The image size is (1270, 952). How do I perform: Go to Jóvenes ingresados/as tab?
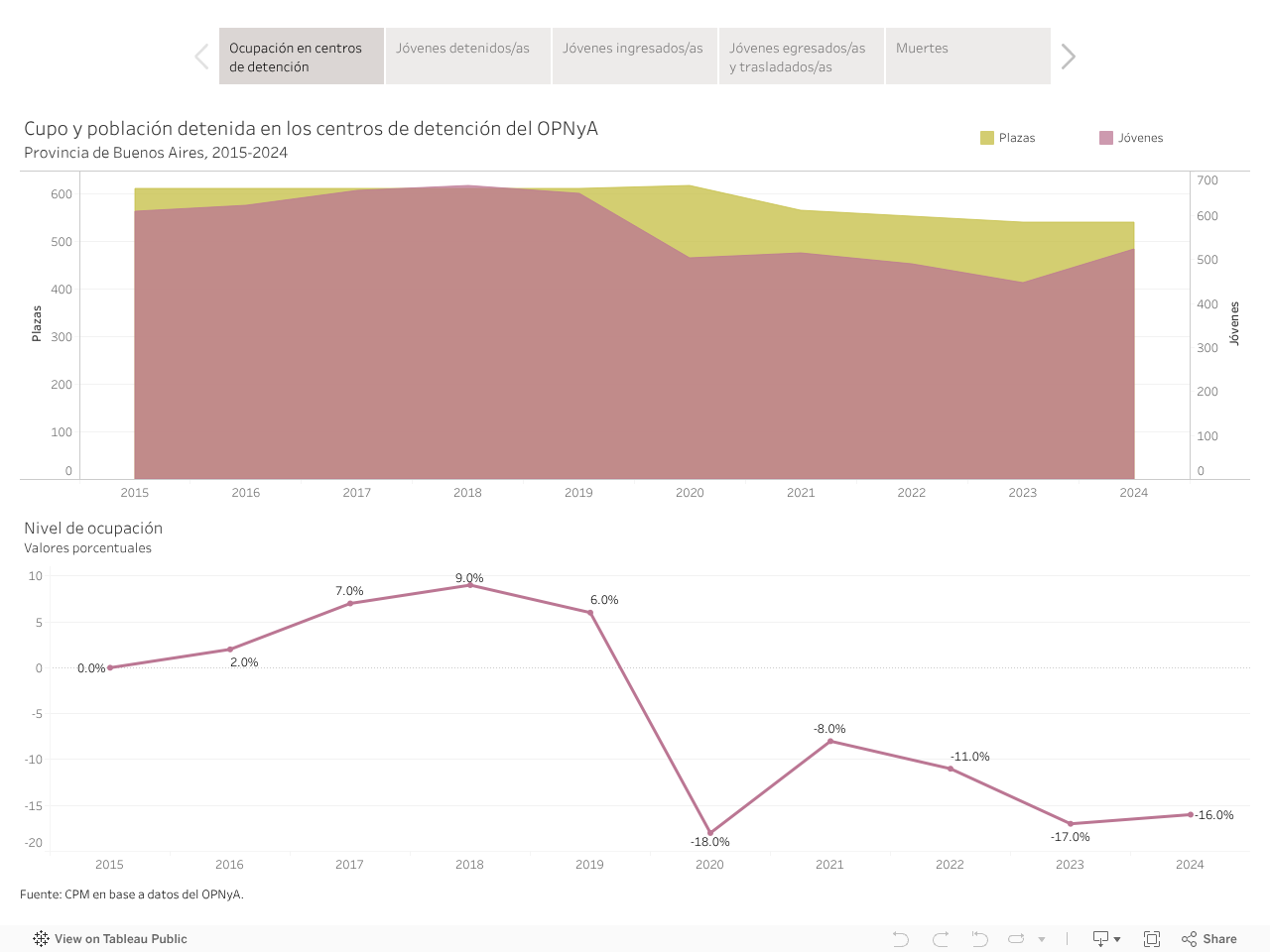point(634,57)
